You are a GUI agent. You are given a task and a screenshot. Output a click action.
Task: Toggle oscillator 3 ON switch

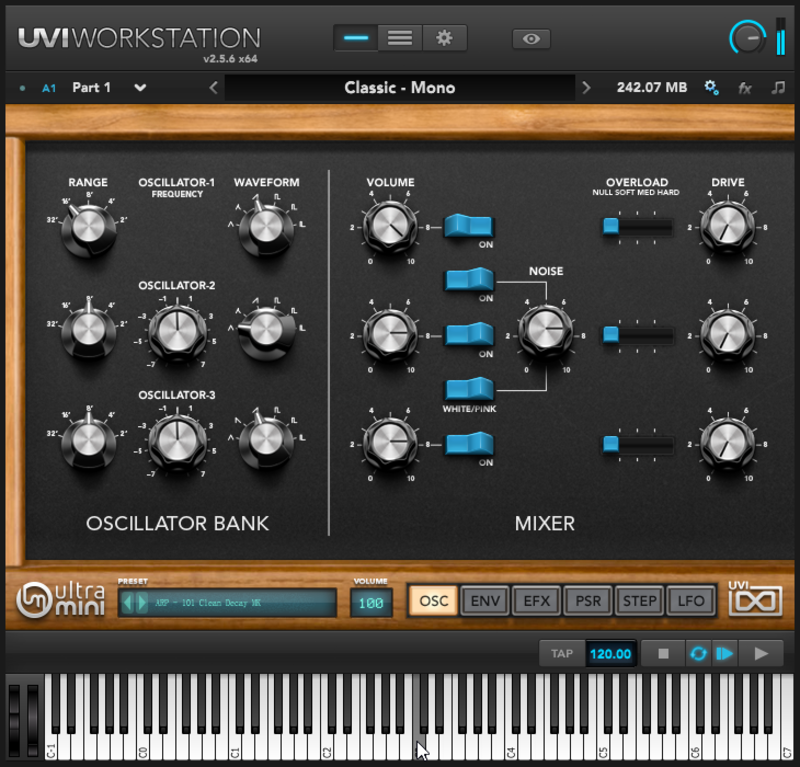469,443
